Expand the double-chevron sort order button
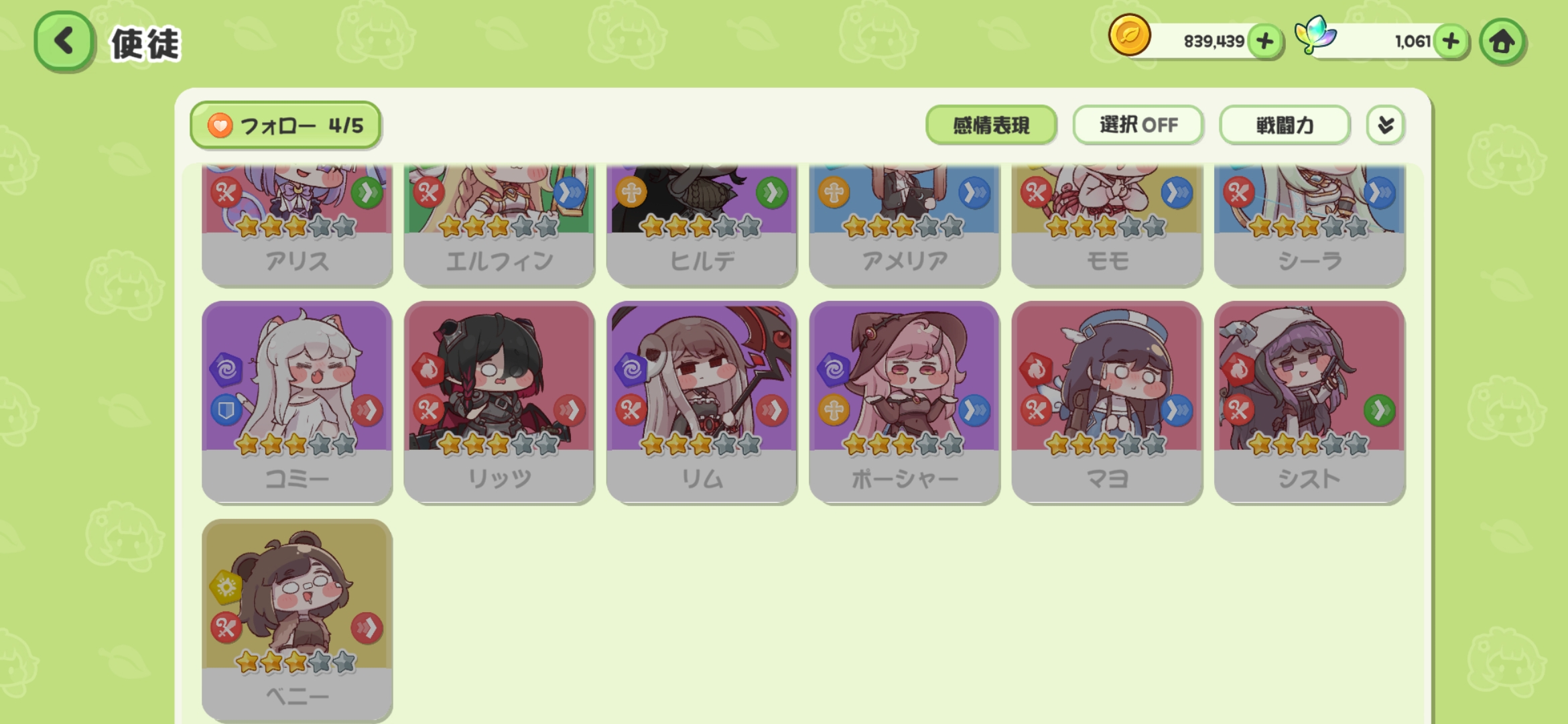1568x724 pixels. (1385, 125)
